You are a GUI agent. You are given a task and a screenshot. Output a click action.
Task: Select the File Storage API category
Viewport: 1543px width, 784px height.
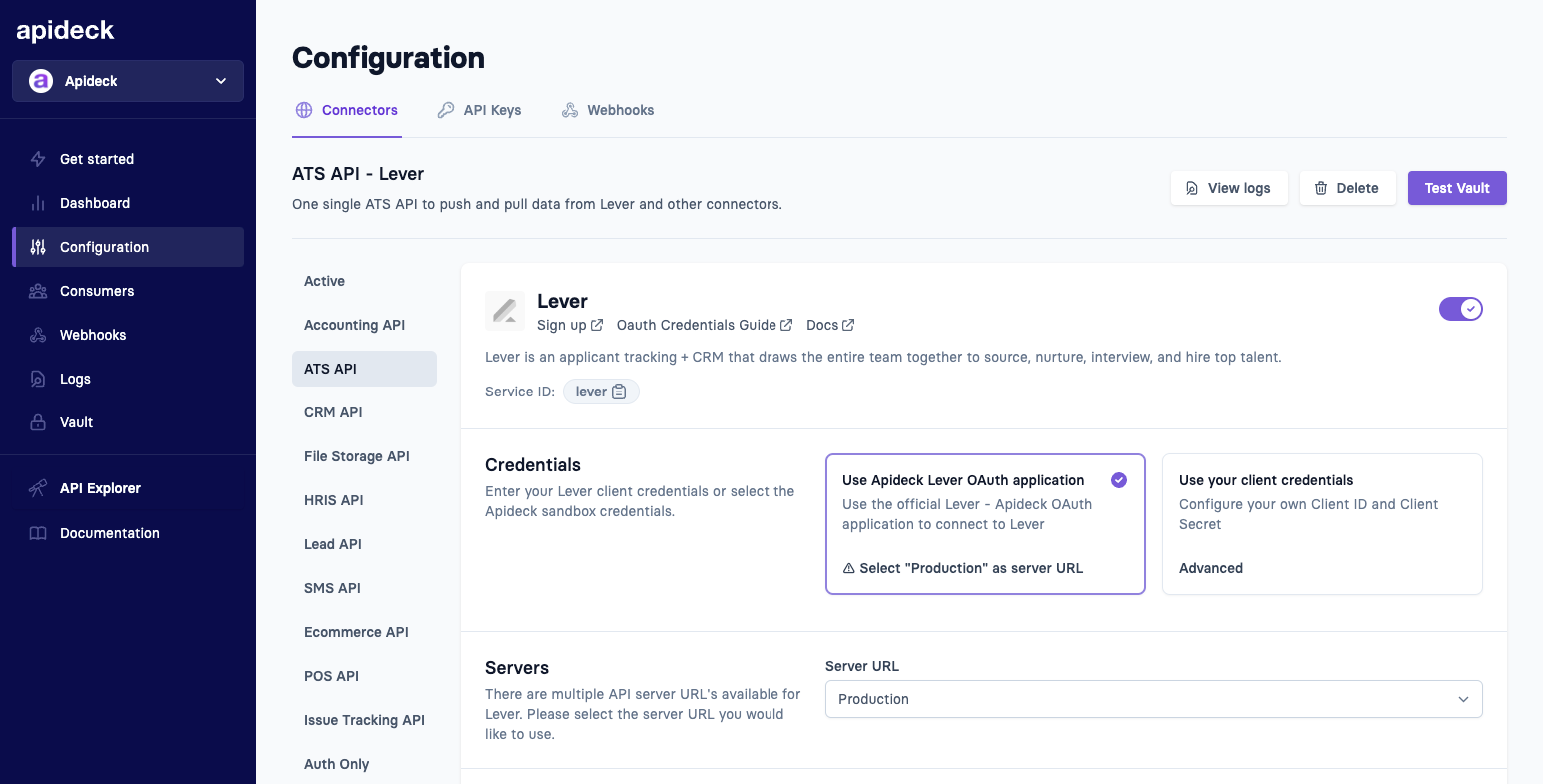[364, 456]
